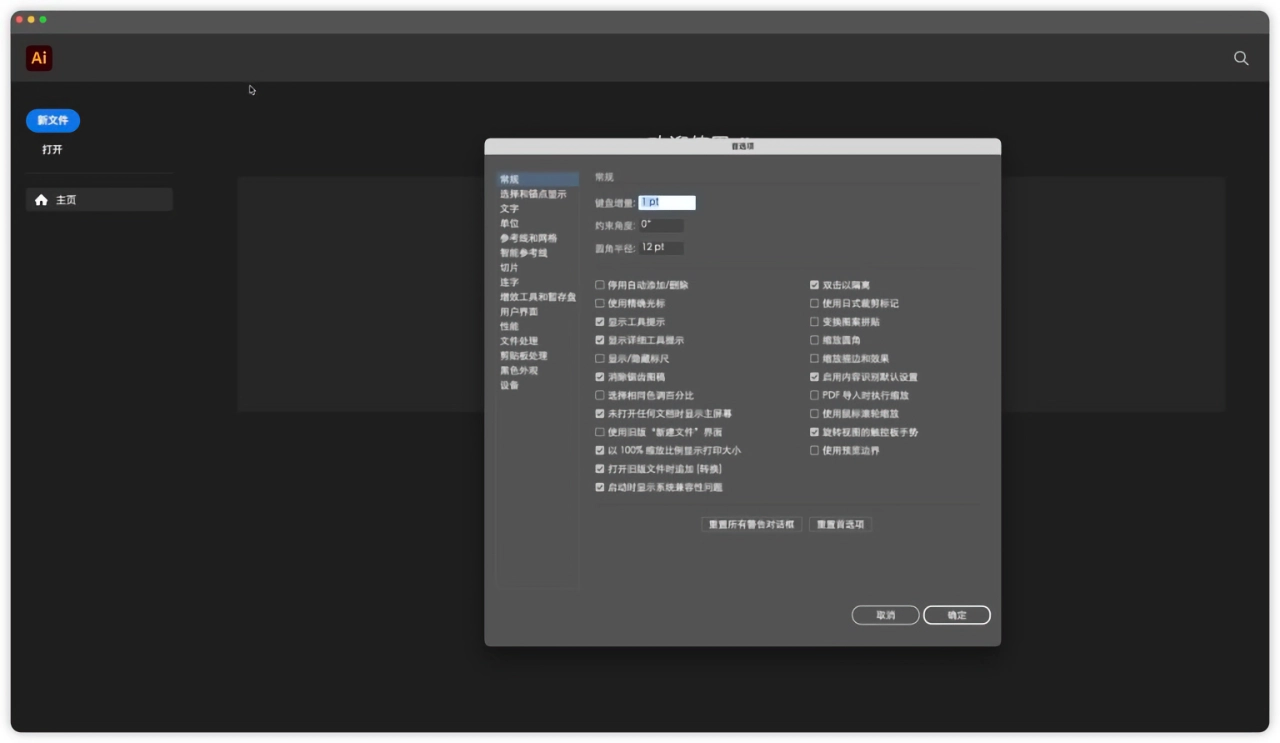1280x743 pixels.
Task: Uncheck 未打开任何文档时显示主屏幕 checkbox
Action: tap(600, 413)
